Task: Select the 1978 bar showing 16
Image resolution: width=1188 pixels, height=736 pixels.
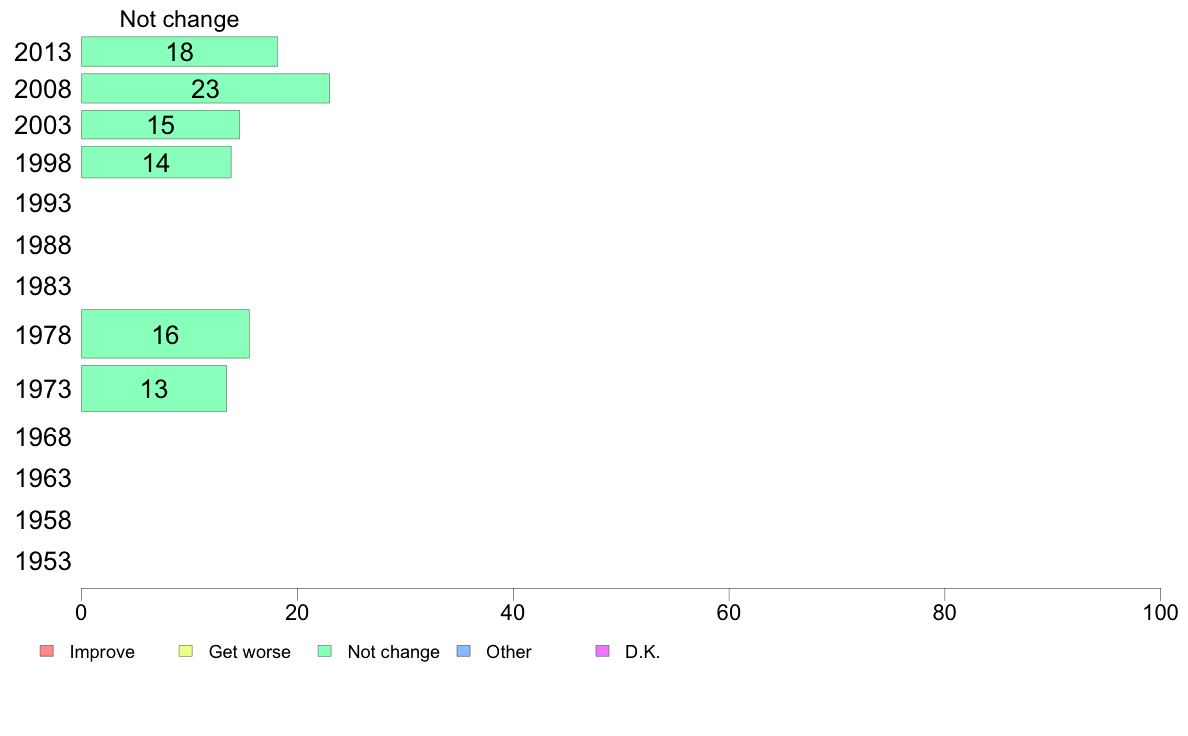Action: pos(165,334)
